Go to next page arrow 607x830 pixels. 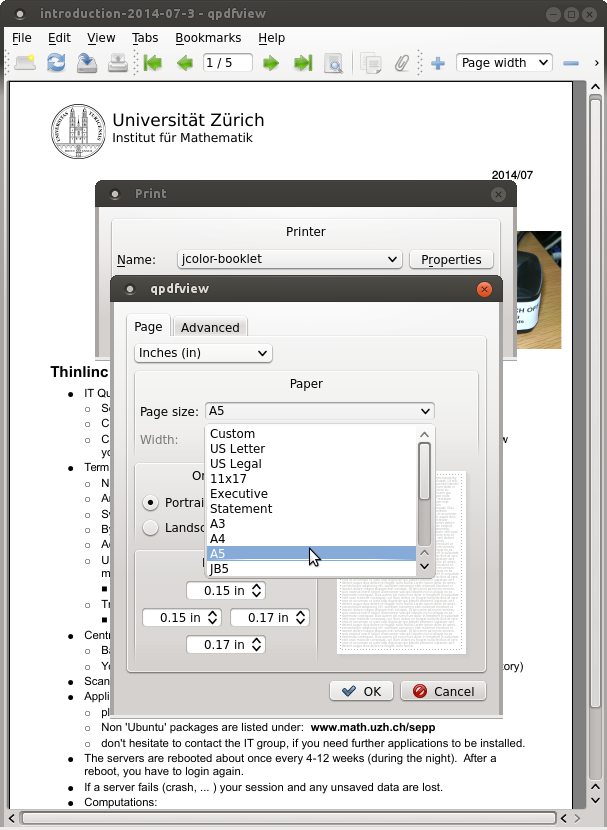pyautogui.click(x=271, y=63)
